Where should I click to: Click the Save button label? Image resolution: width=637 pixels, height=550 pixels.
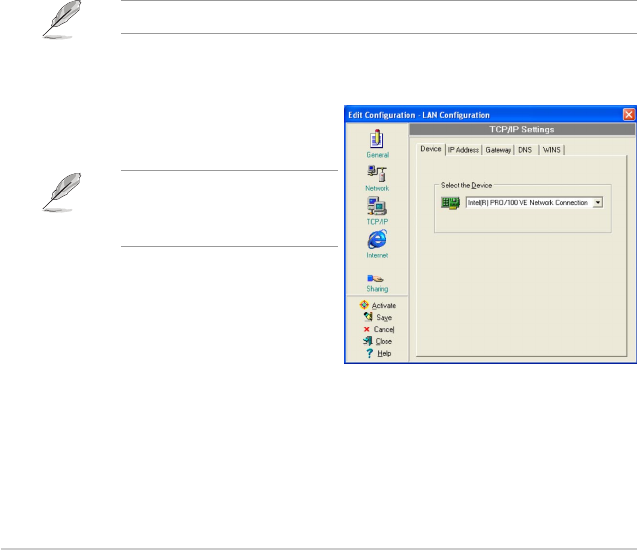[x=384, y=317]
